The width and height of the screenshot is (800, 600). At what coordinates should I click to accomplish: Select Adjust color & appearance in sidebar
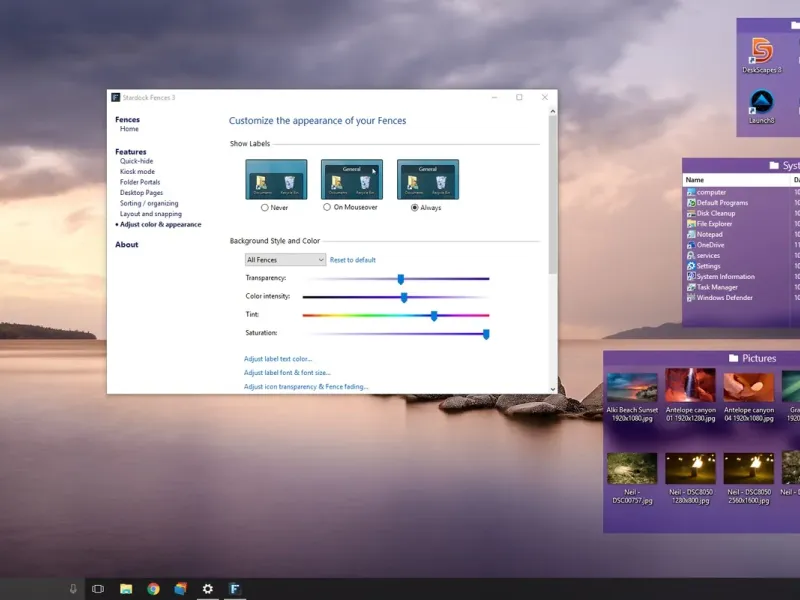coord(160,224)
